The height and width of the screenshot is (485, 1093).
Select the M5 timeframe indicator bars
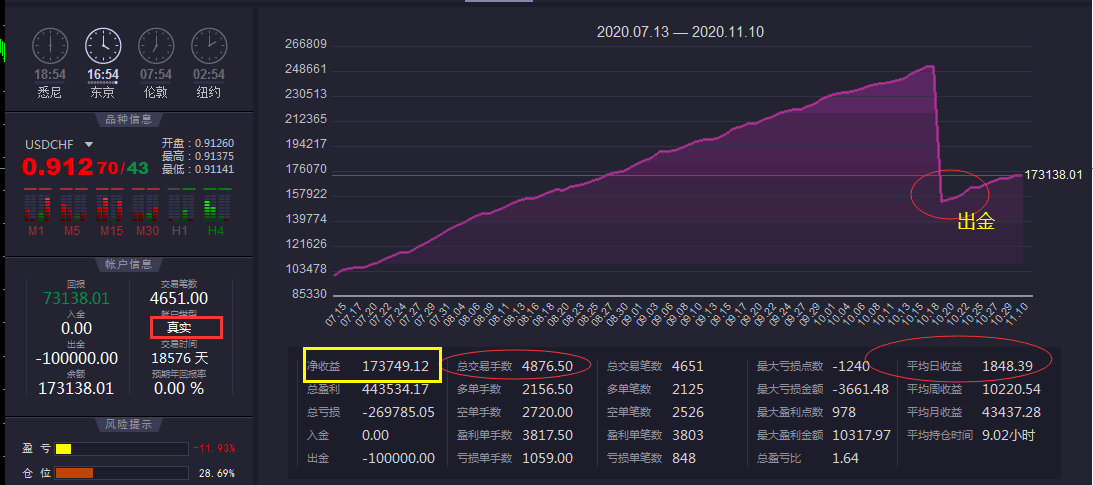(x=72, y=206)
